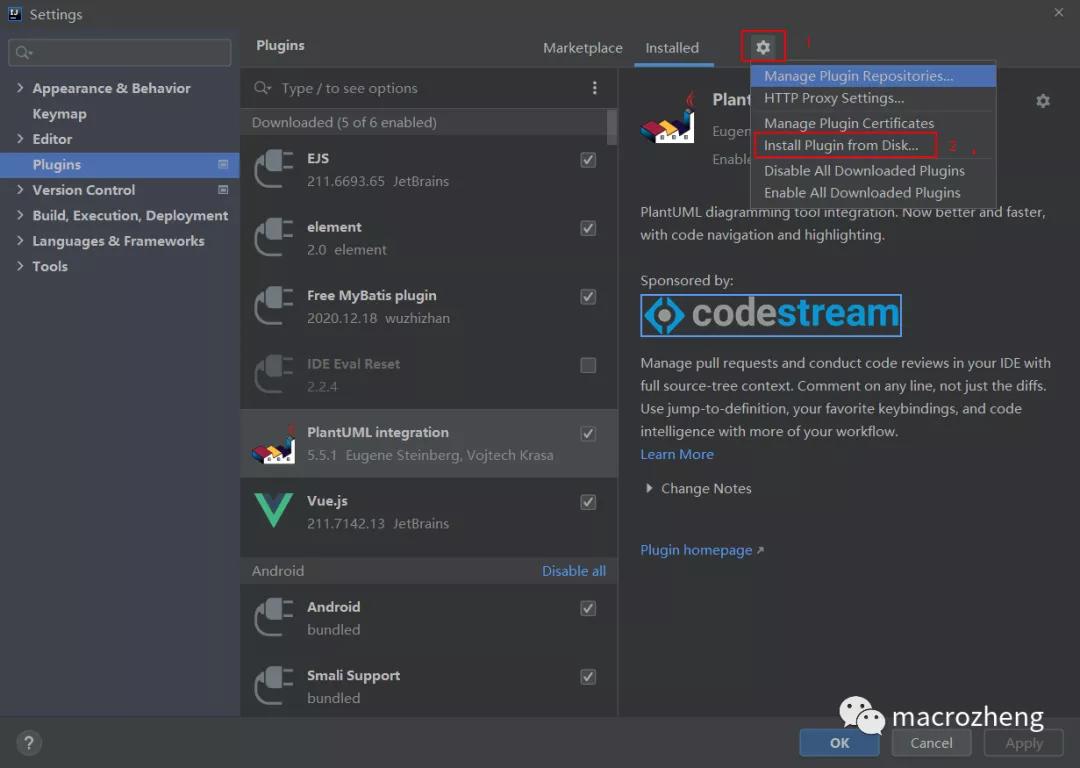Toggle the Smali Support checkbox
Image resolution: width=1080 pixels, height=768 pixels.
[x=588, y=676]
